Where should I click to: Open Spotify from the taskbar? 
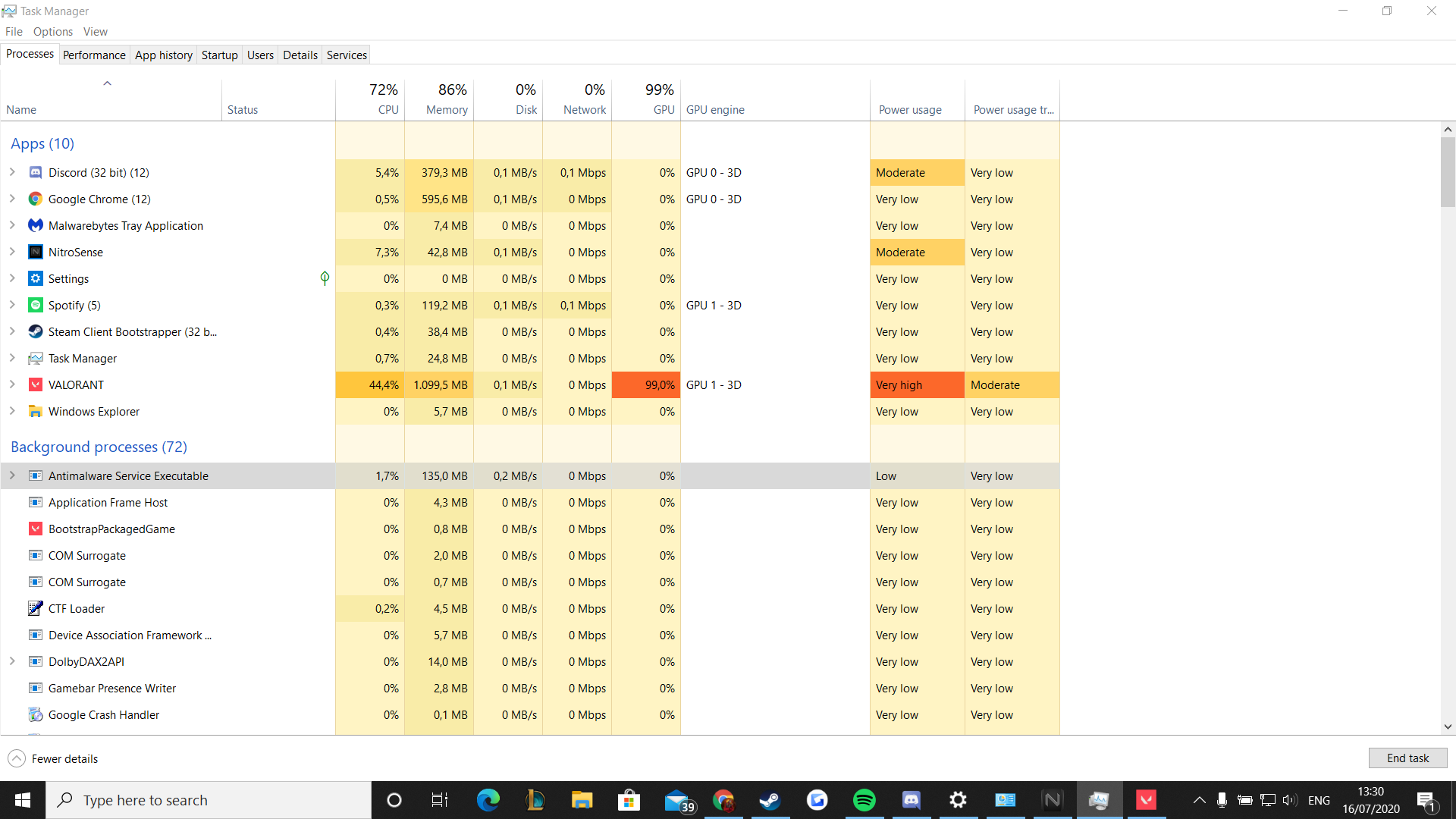(x=864, y=800)
